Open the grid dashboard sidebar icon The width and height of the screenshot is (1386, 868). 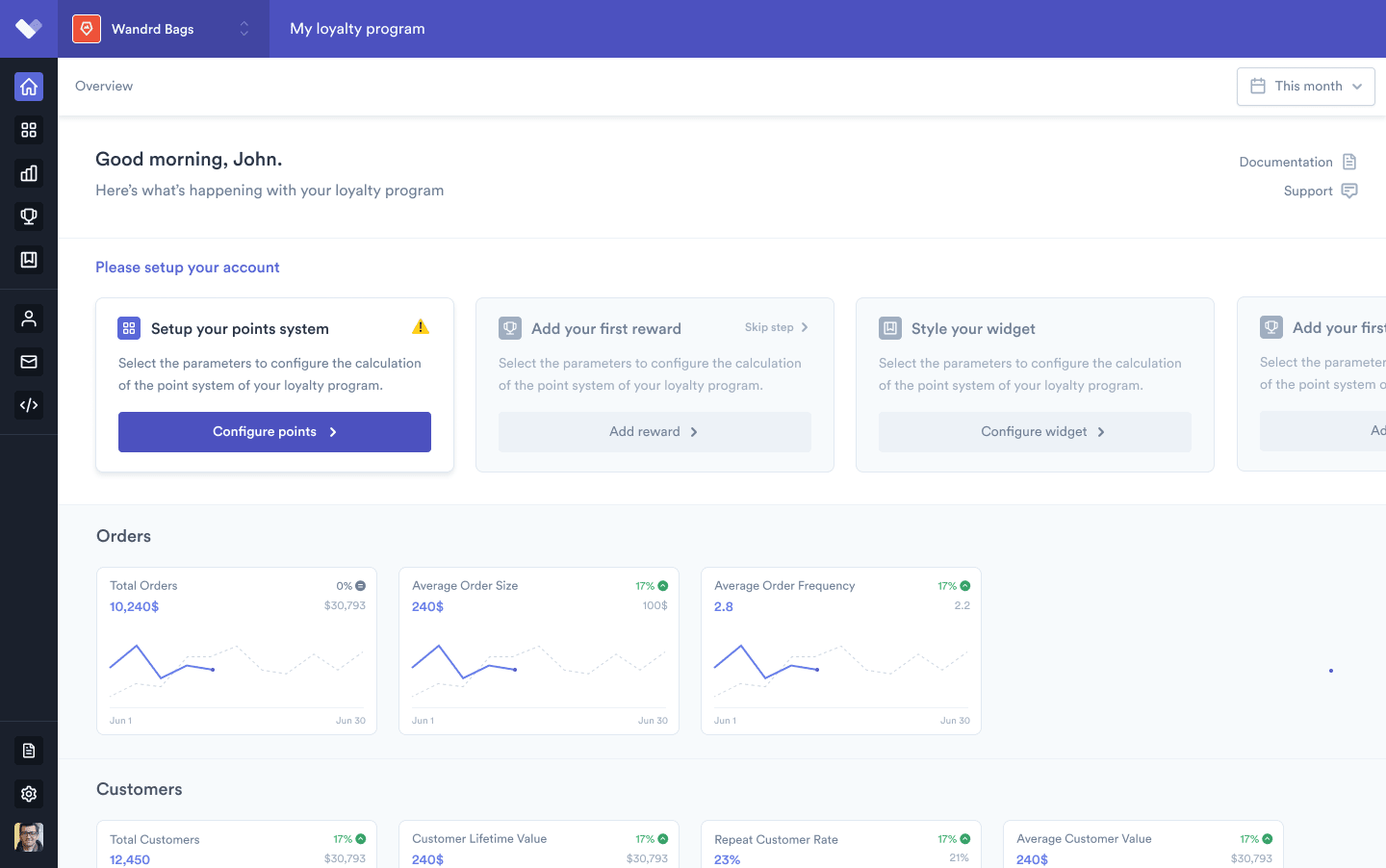[29, 130]
